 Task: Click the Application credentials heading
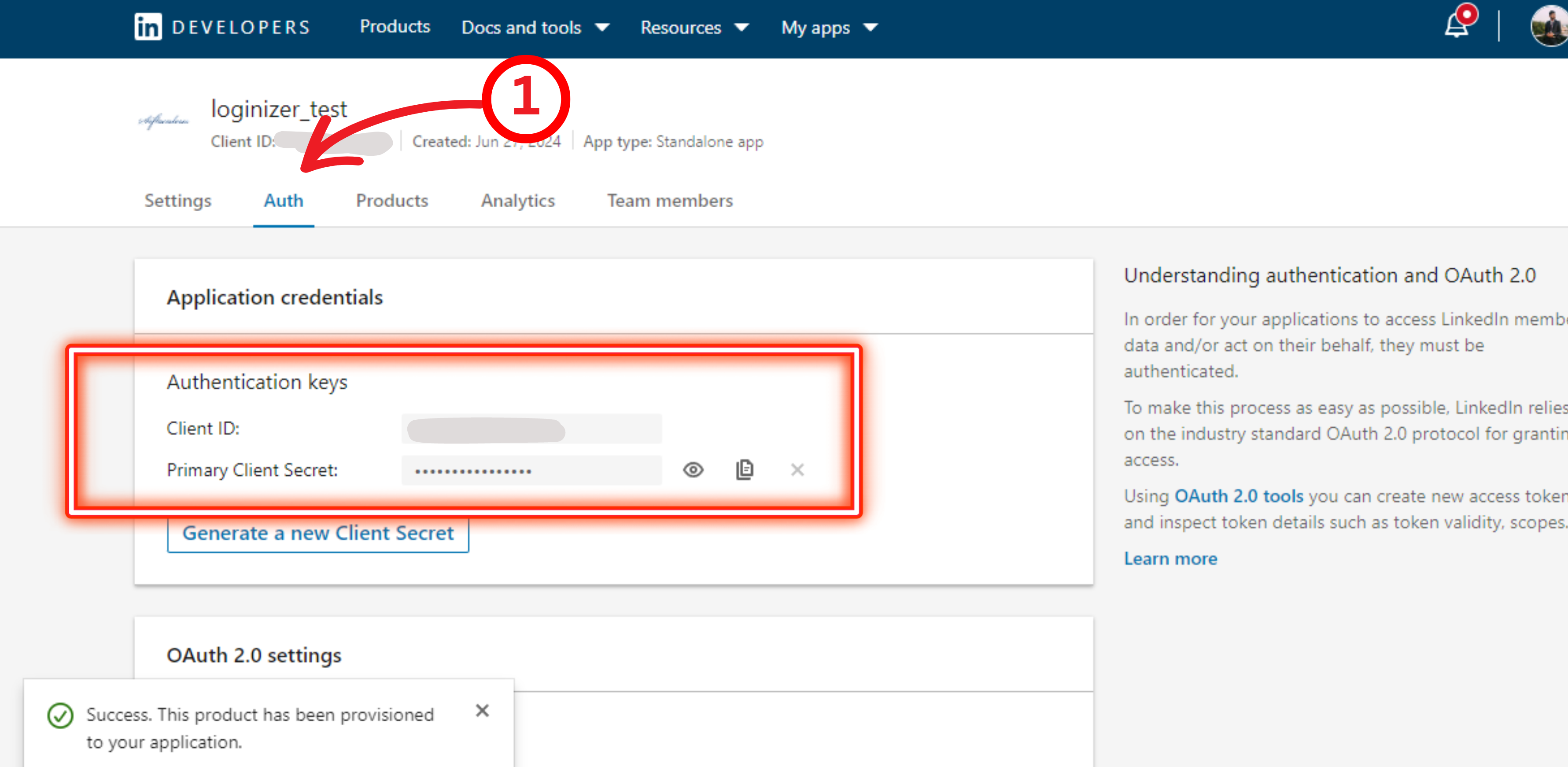tap(274, 297)
